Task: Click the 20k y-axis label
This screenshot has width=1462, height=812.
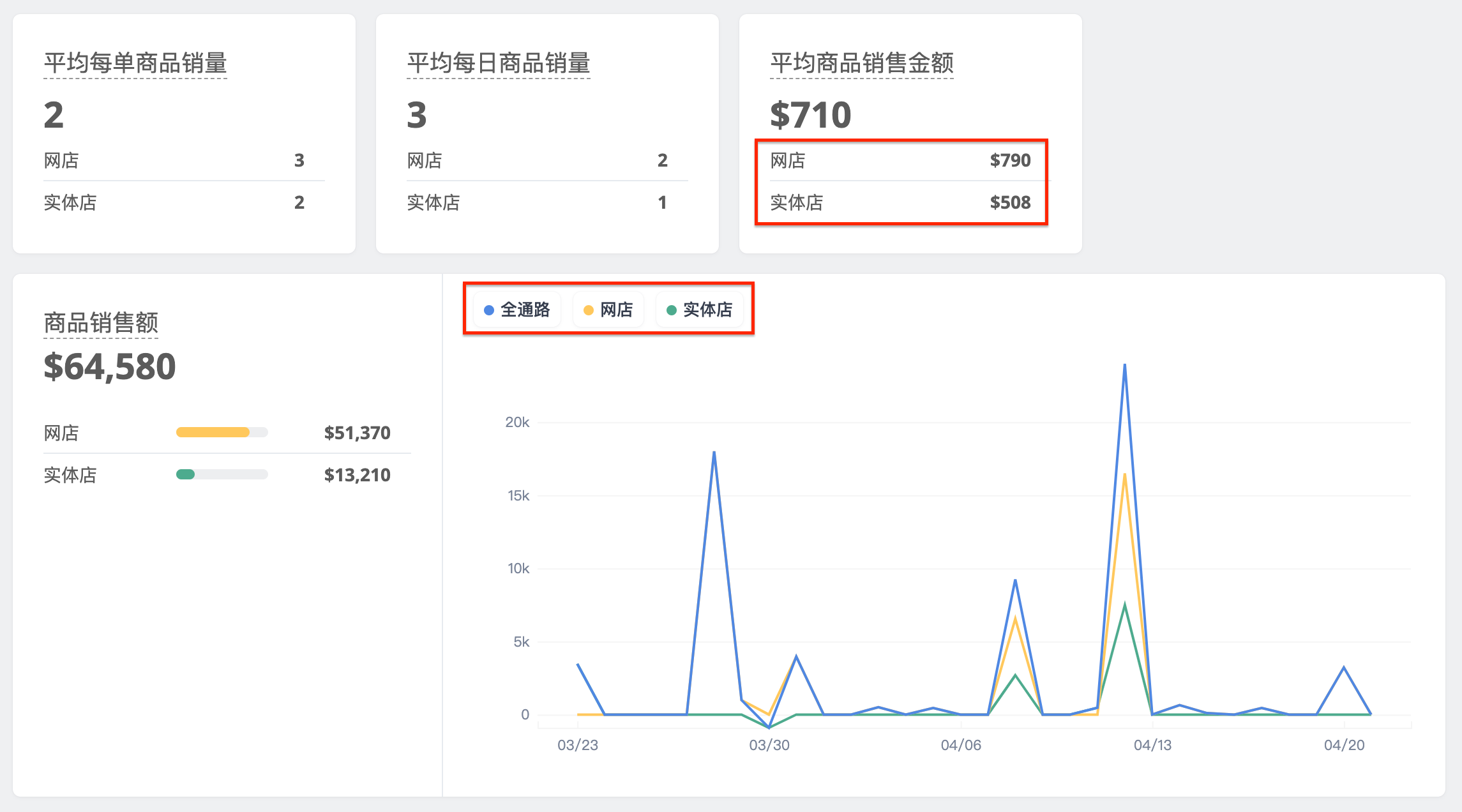Action: pos(517,422)
